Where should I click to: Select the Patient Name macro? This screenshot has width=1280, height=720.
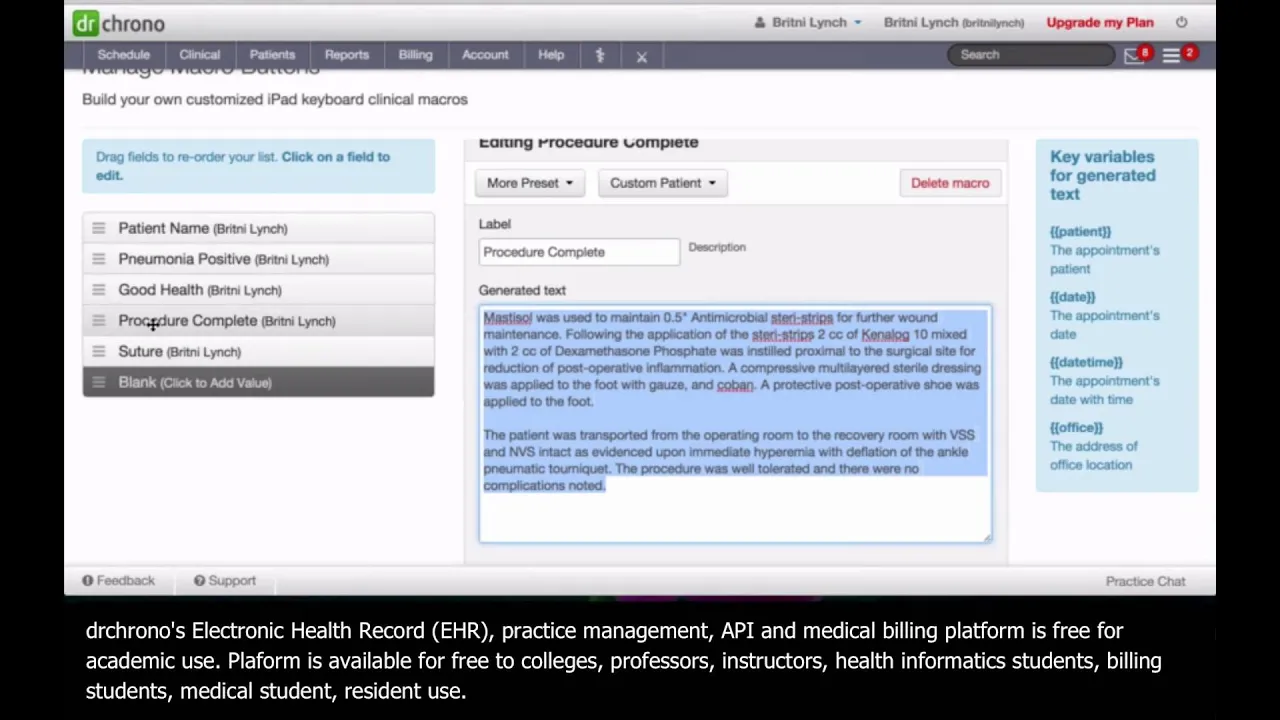(258, 228)
